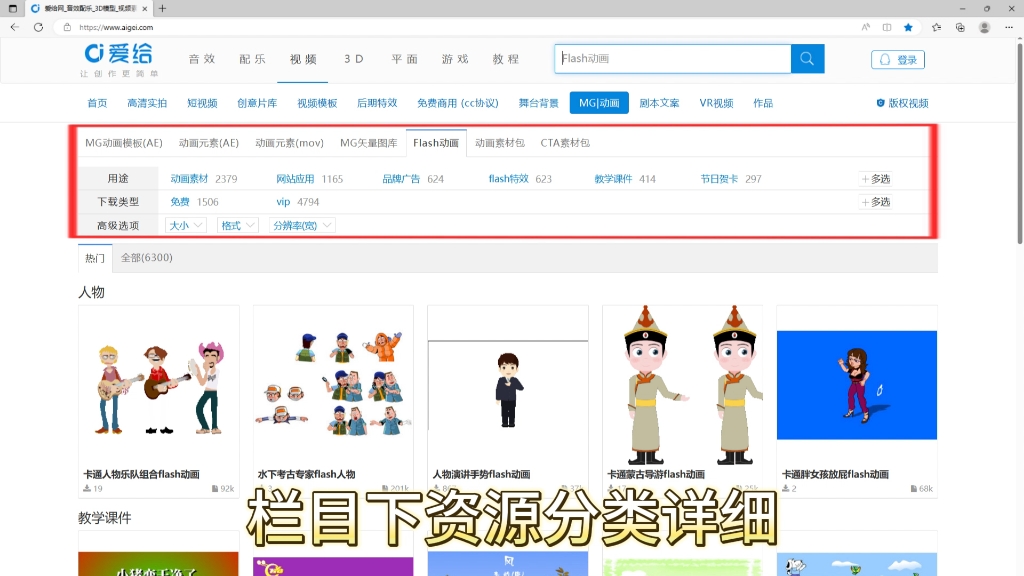
Task: Click the blue search magnifier button
Action: tap(807, 59)
